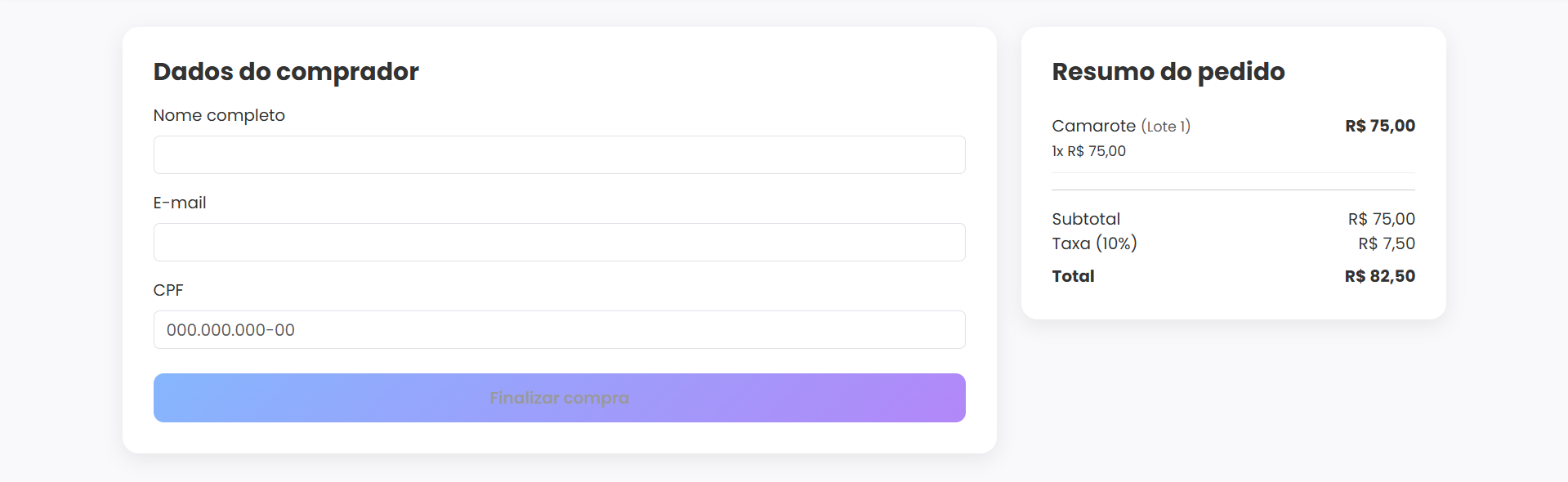Image resolution: width=1568 pixels, height=482 pixels.
Task: Click the bold R$ 75,00 item price
Action: click(x=1380, y=126)
